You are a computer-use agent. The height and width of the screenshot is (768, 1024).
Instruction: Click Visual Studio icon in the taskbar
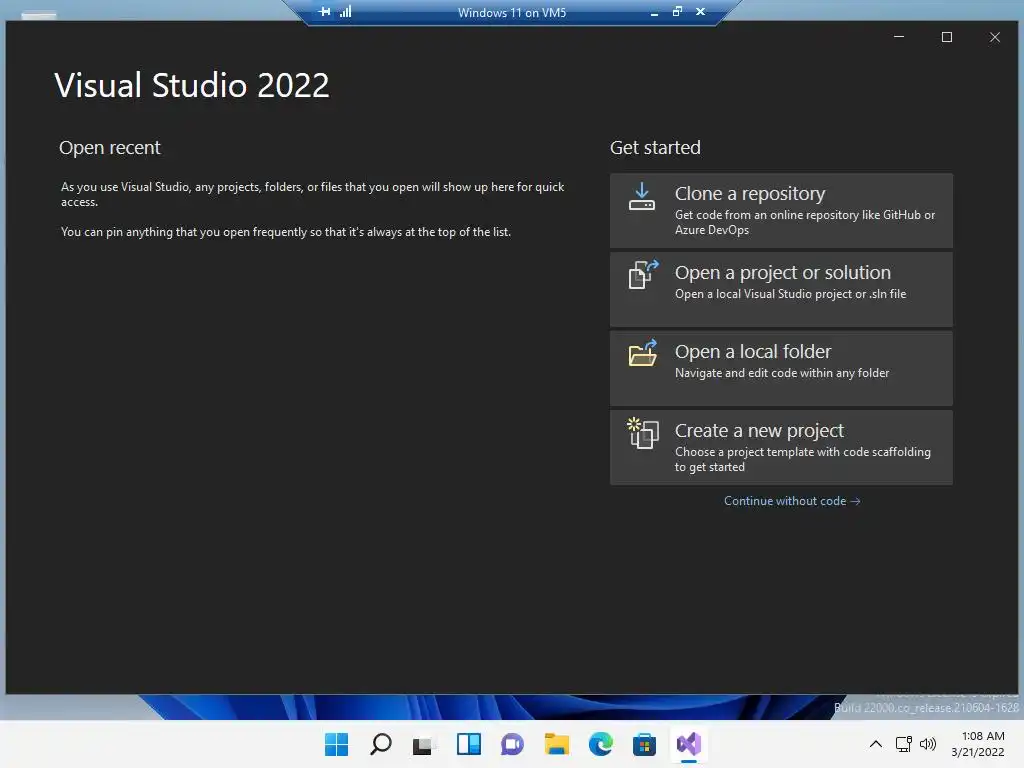tap(688, 744)
